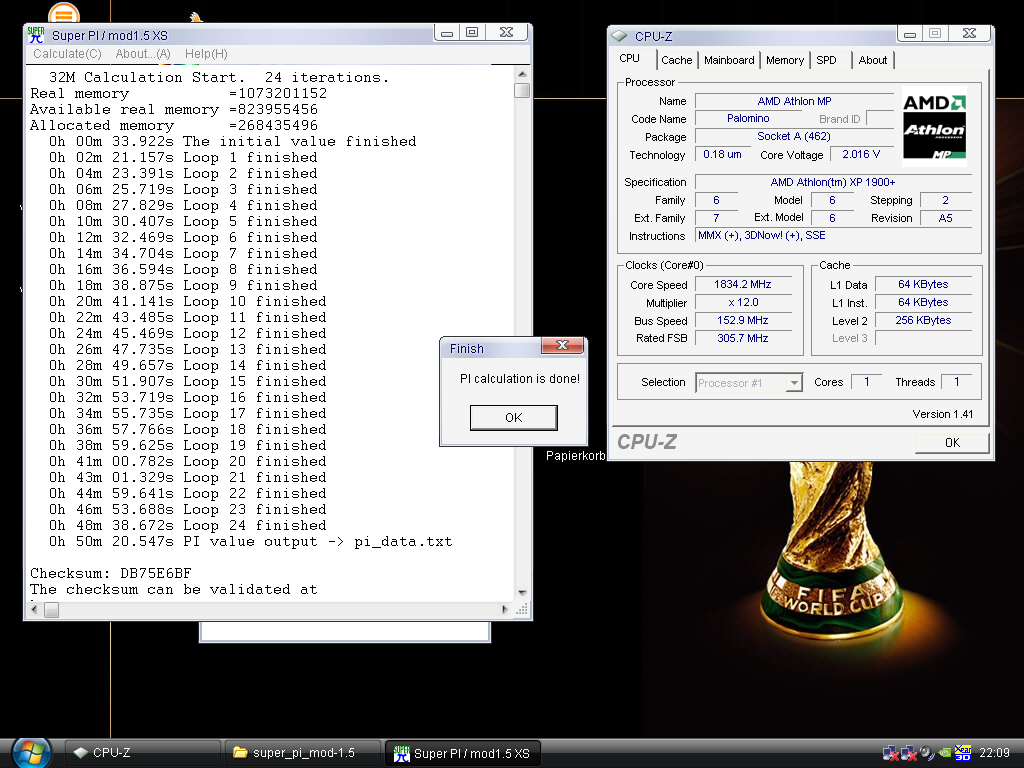1024x768 pixels.
Task: Click the PI value output pi_data.txt line
Action: tap(250, 541)
